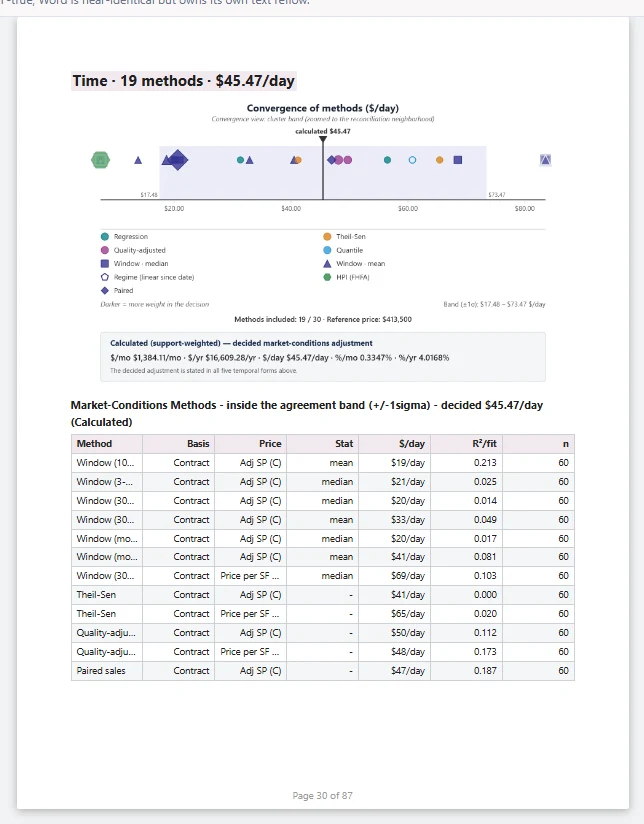Select the Stat column header
The image size is (644, 824).
tap(322, 444)
